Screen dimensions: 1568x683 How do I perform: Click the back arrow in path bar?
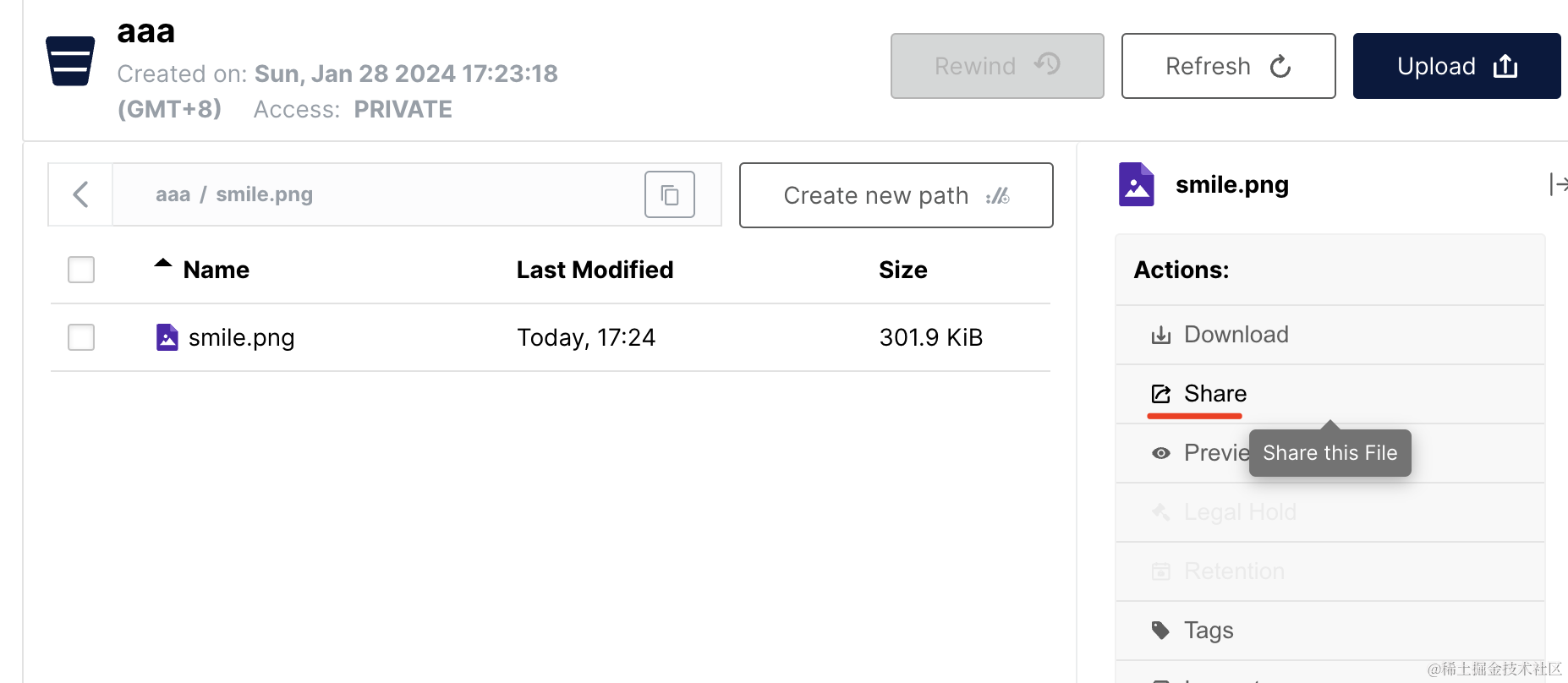coord(81,194)
